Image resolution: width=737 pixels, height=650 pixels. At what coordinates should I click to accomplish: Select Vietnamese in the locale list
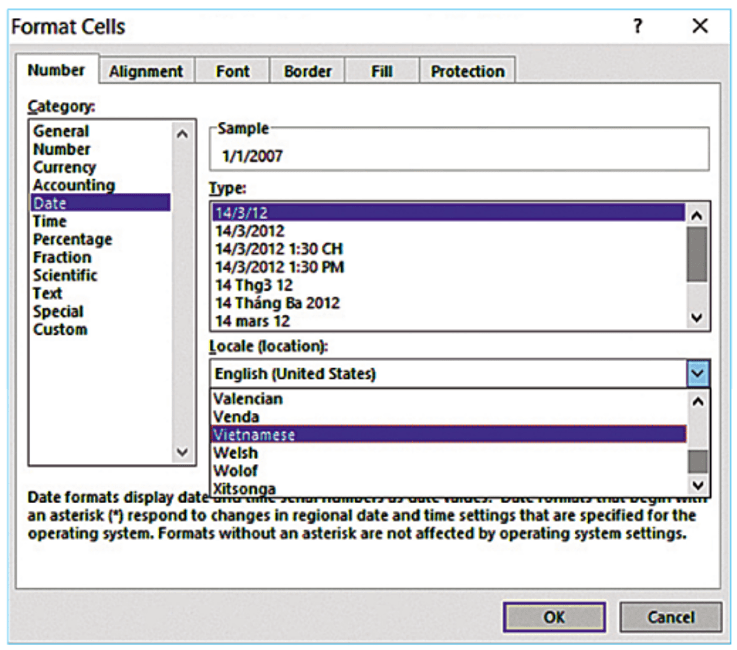point(254,435)
